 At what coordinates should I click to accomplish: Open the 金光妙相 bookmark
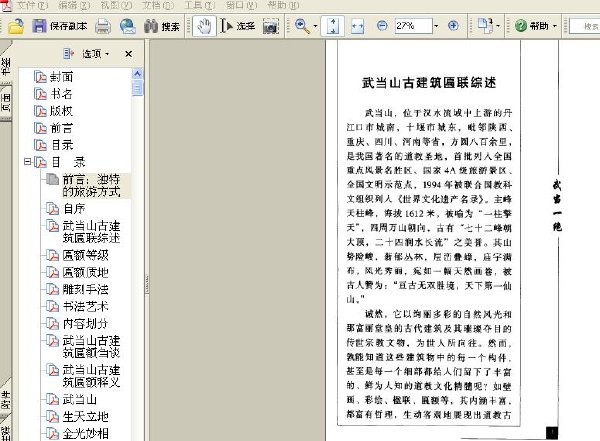coord(85,434)
